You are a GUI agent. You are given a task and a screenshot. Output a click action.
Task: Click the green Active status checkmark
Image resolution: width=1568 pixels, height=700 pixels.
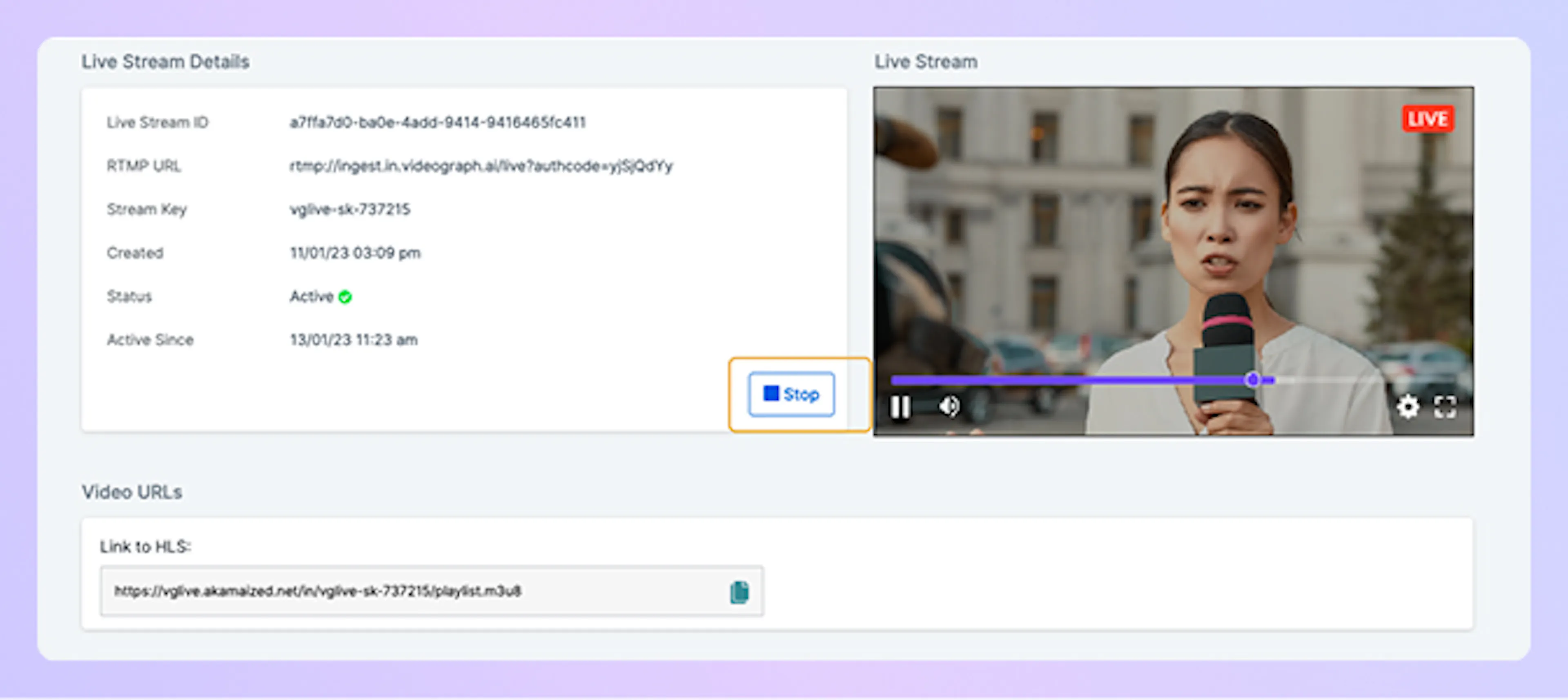pyautogui.click(x=345, y=297)
